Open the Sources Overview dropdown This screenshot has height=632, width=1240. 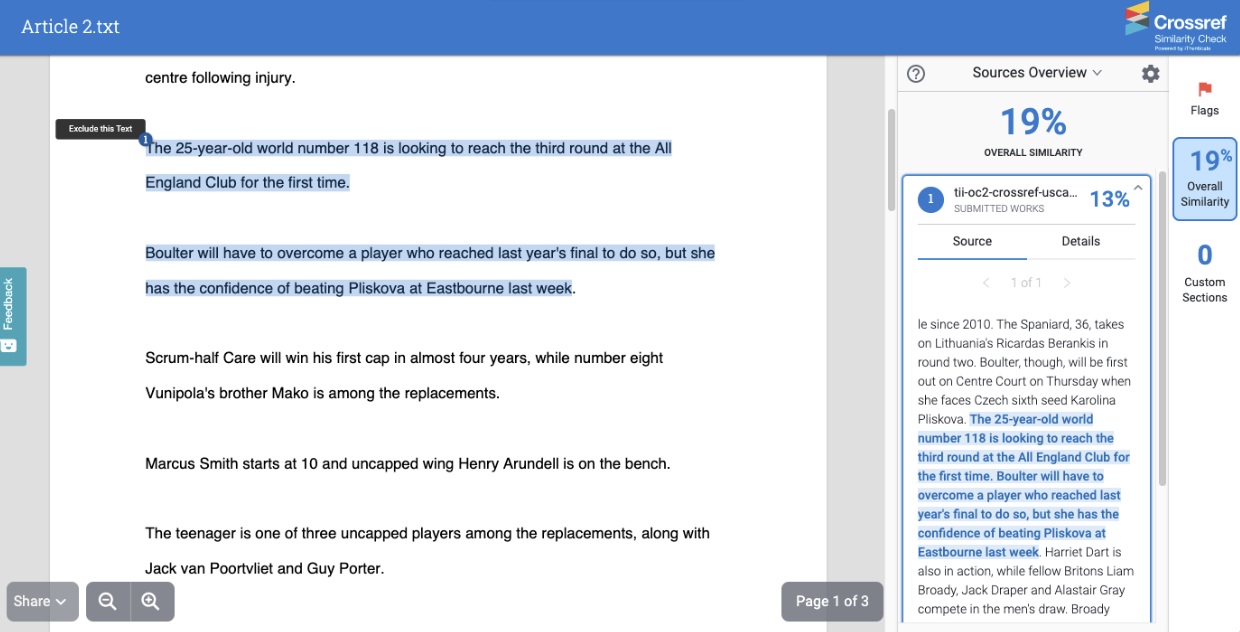tap(1037, 73)
